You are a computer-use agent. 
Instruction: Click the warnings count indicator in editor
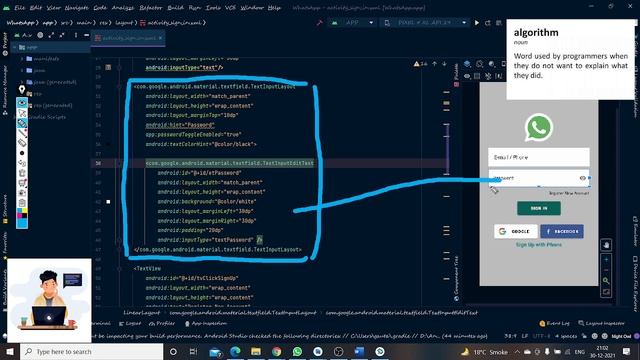420,64
